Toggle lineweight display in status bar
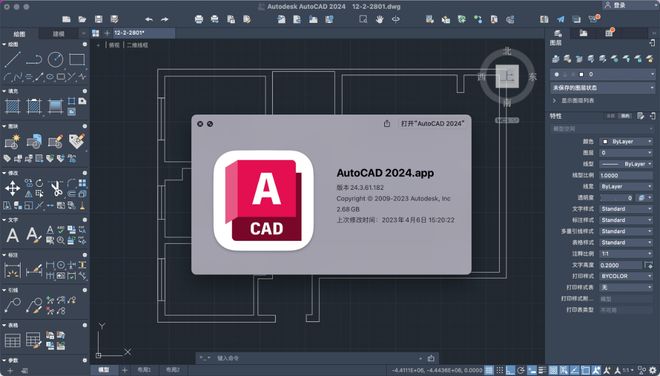 543,371
